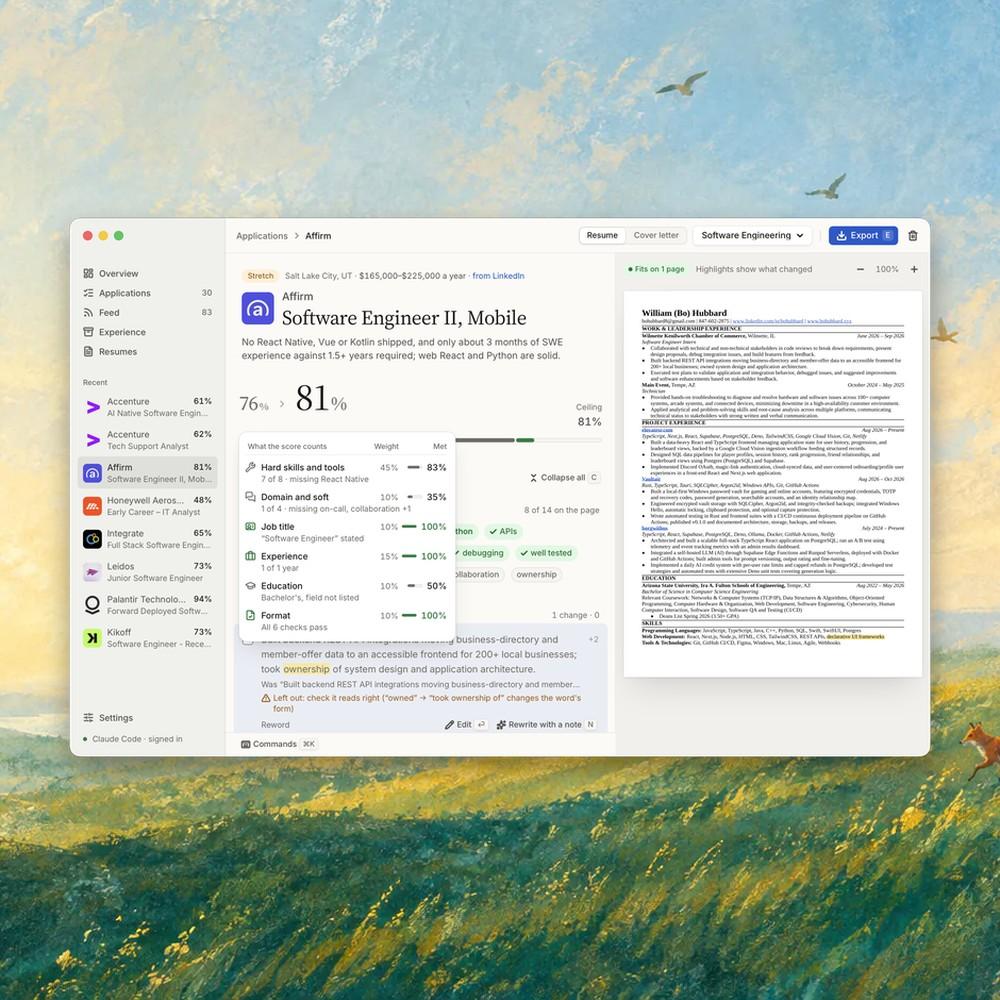The height and width of the screenshot is (1000, 1000).
Task: Open the from LinkedIn link
Action: click(x=498, y=276)
